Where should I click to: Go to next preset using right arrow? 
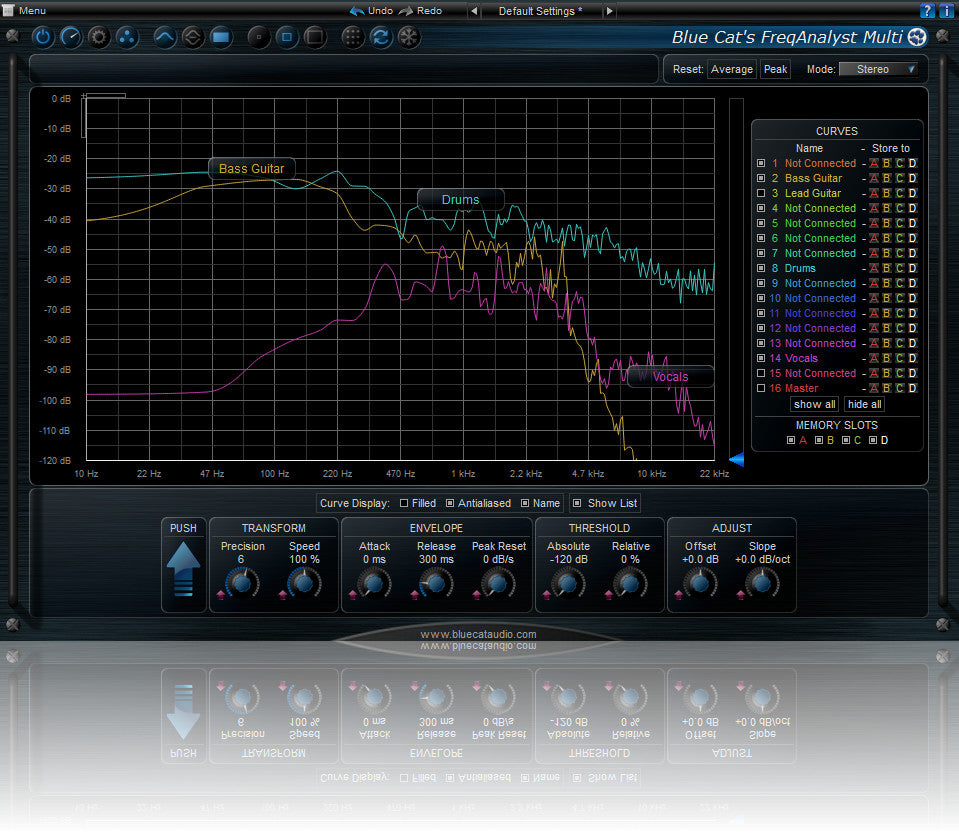click(610, 11)
